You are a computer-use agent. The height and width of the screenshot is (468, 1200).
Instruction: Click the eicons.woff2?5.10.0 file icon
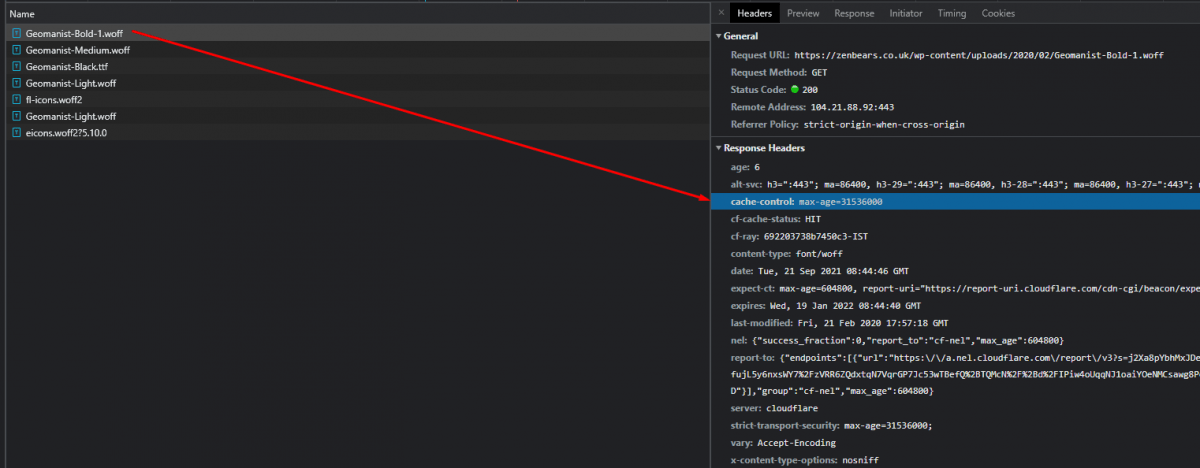17,132
